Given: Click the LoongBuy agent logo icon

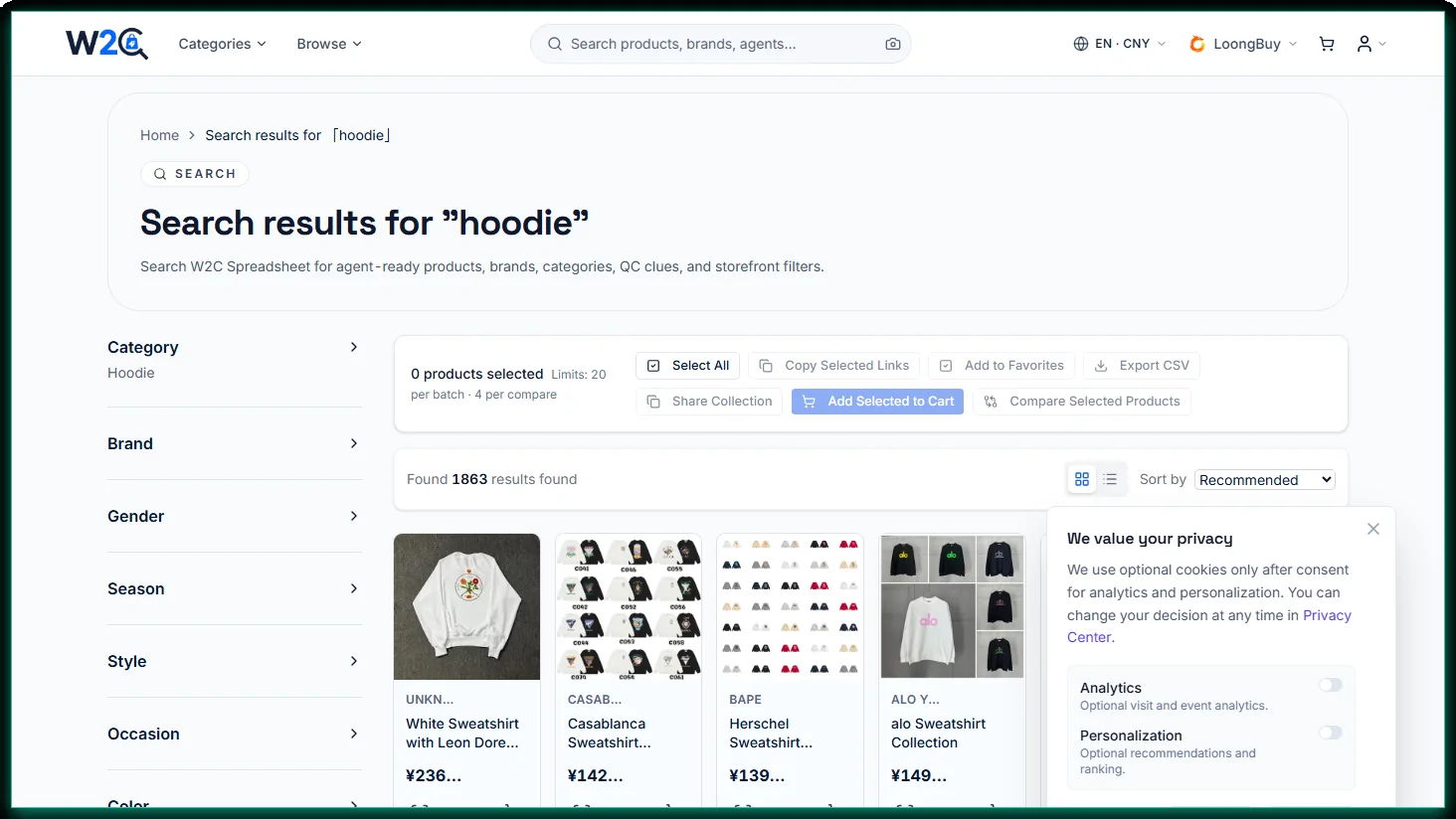Looking at the screenshot, I should [x=1197, y=44].
